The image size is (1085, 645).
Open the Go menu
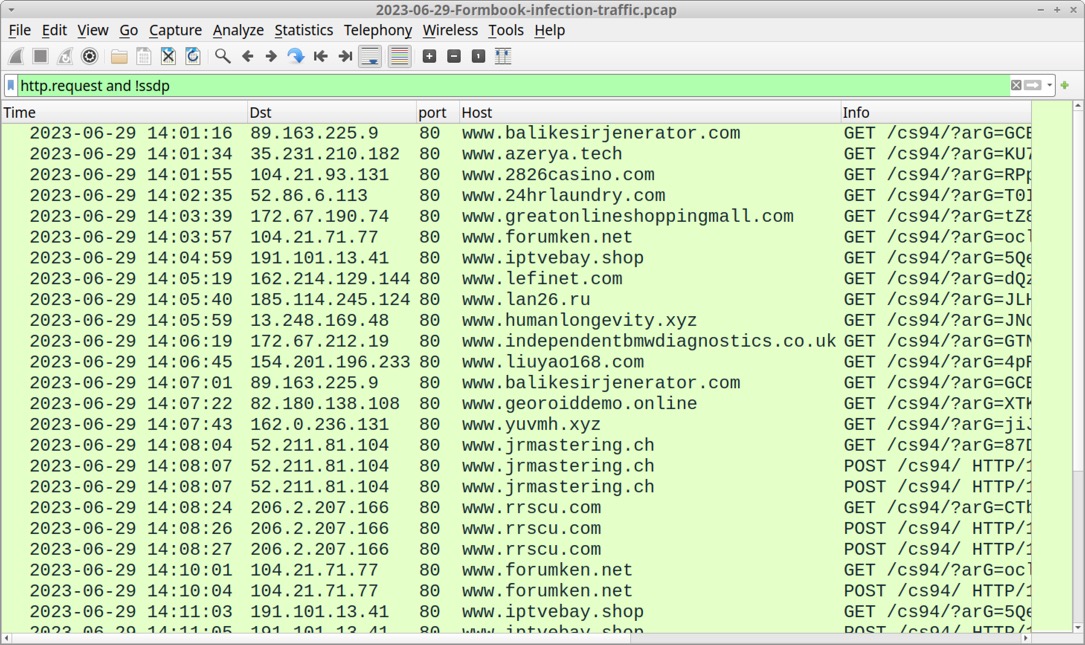129,30
